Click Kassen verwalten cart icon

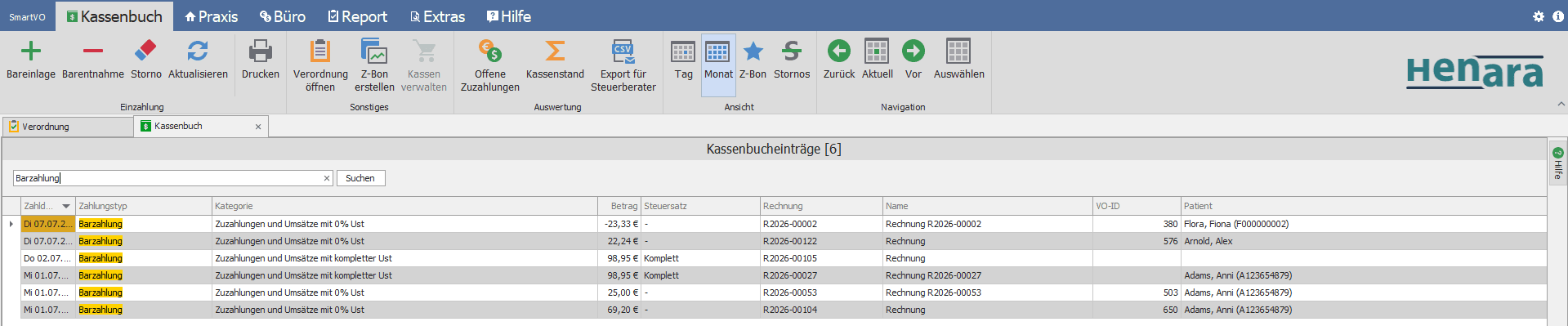424,51
